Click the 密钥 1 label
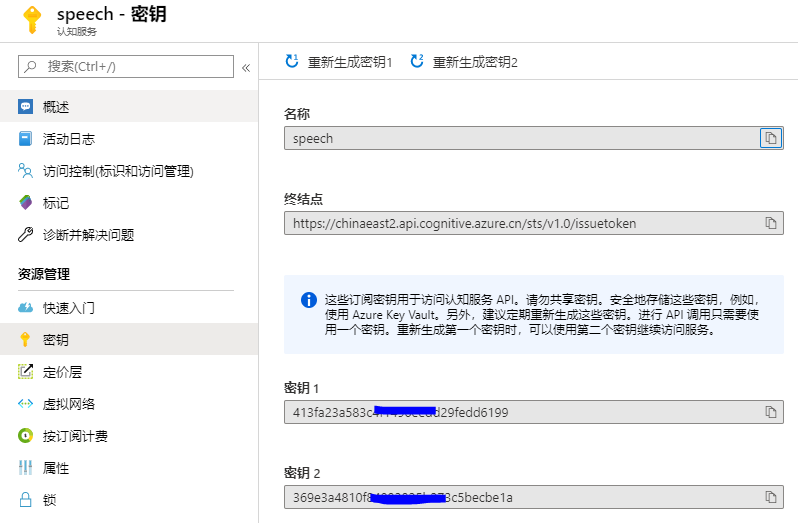Screen dimensions: 798x523 [301, 388]
